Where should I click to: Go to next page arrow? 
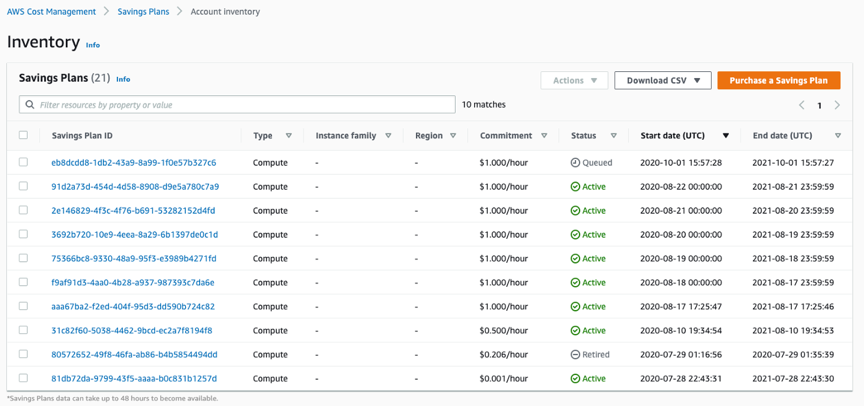point(837,105)
